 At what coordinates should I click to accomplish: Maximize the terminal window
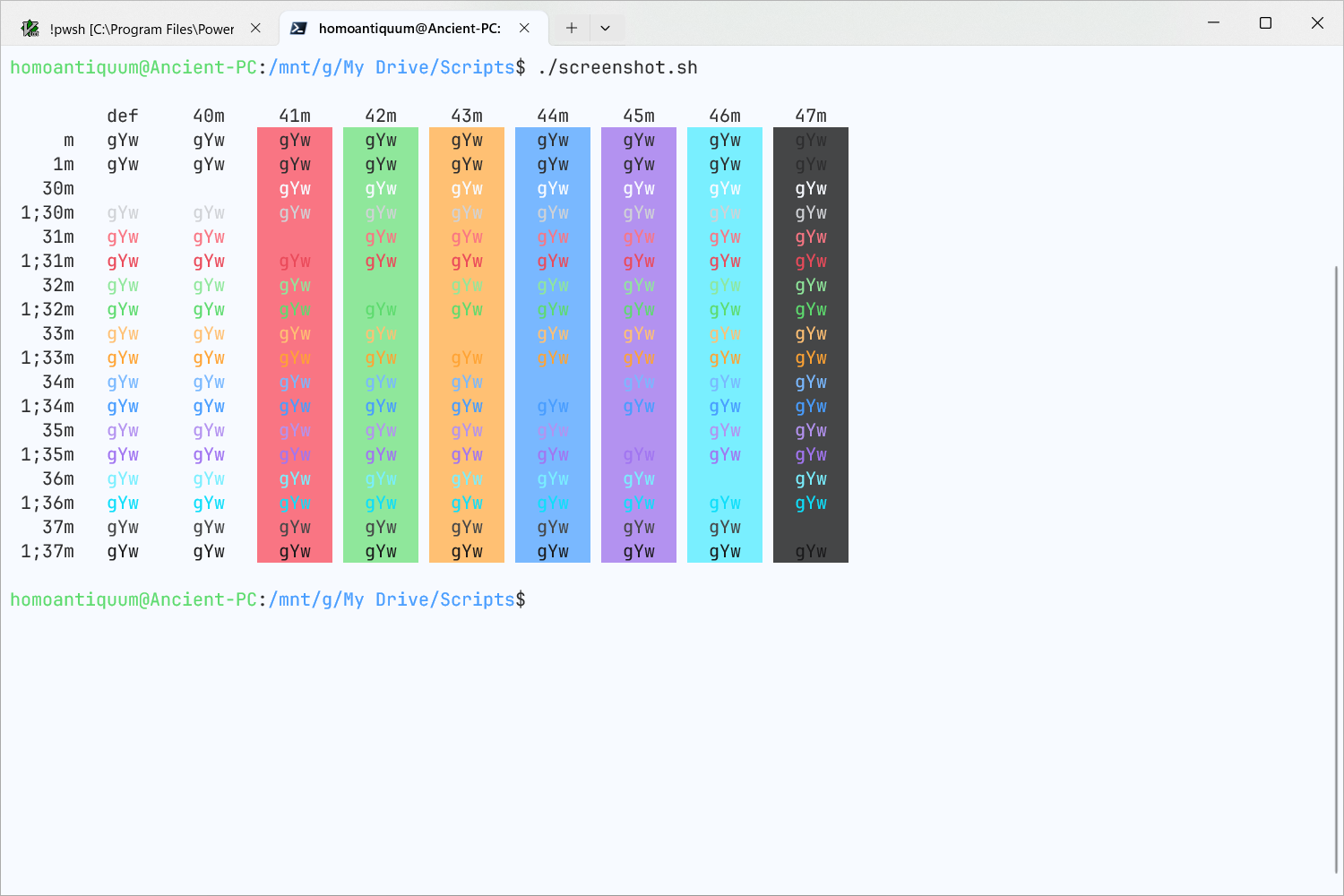[x=1265, y=22]
